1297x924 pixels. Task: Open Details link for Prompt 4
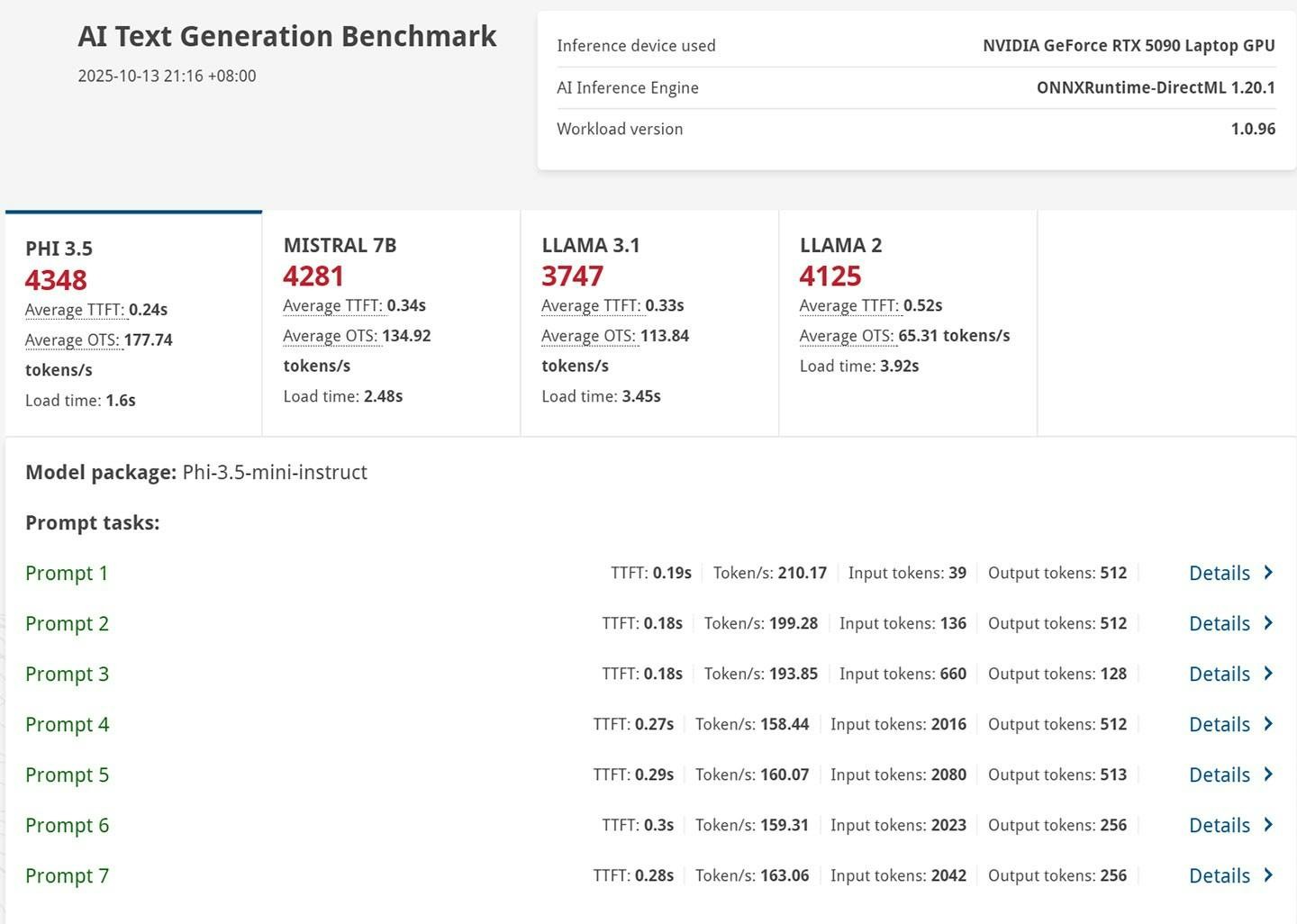(x=1219, y=724)
